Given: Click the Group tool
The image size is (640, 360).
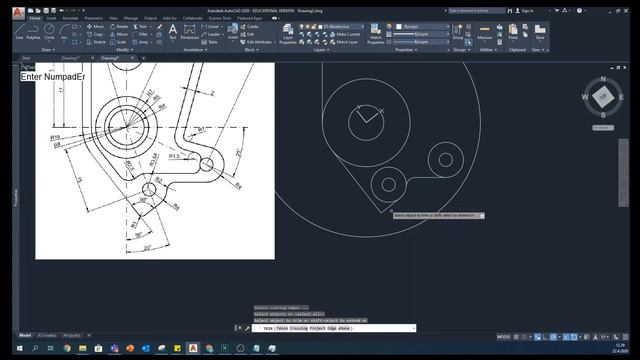Looking at the screenshot, I should (458, 31).
